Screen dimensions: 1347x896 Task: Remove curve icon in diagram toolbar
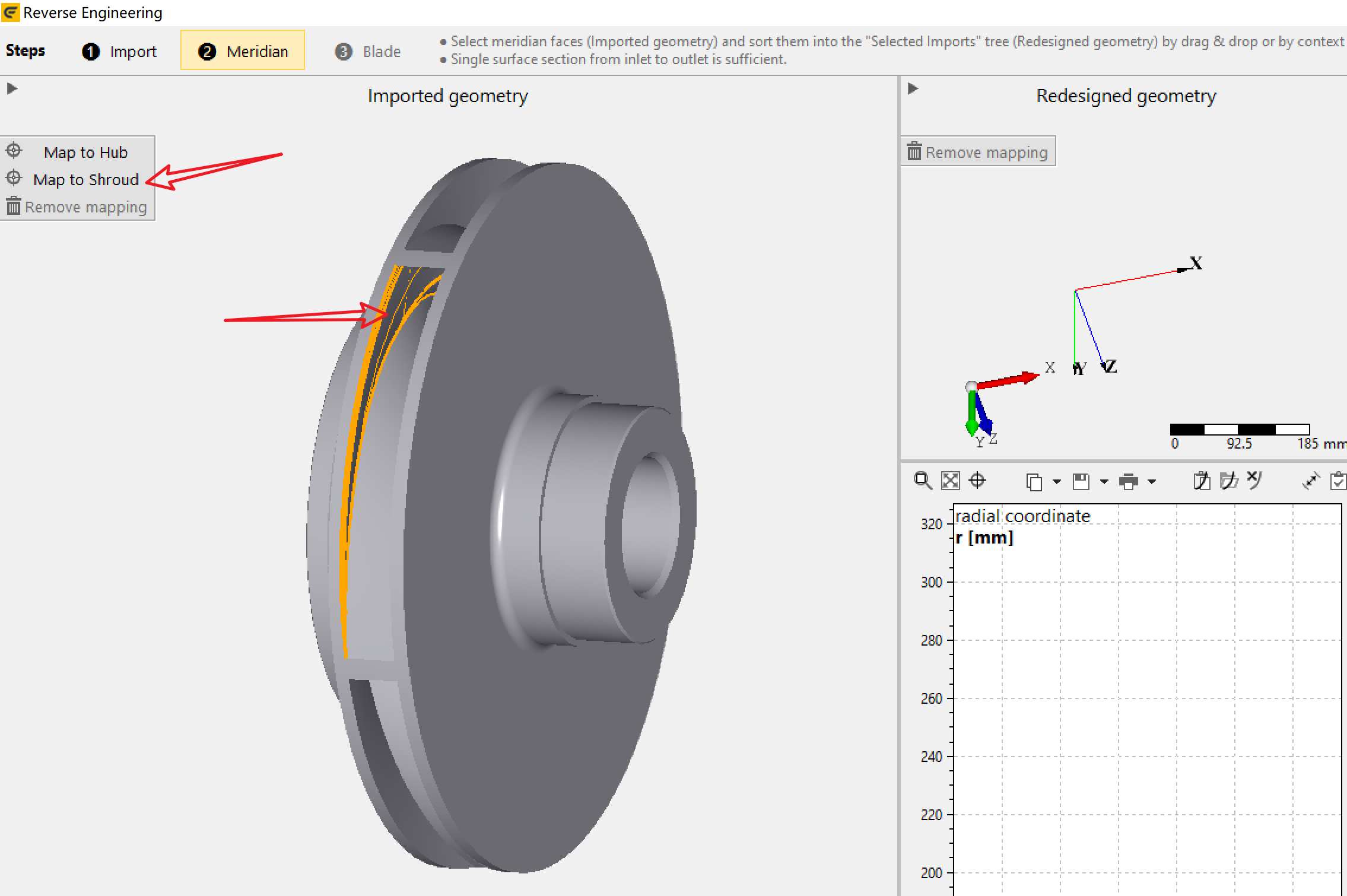pyautogui.click(x=1254, y=479)
